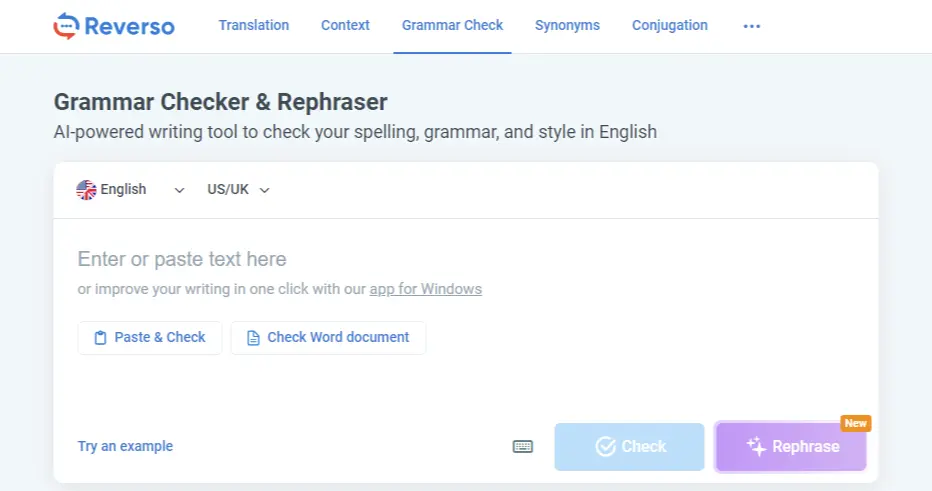This screenshot has height=491, width=932.
Task: Click the Check button
Action: pyautogui.click(x=629, y=446)
